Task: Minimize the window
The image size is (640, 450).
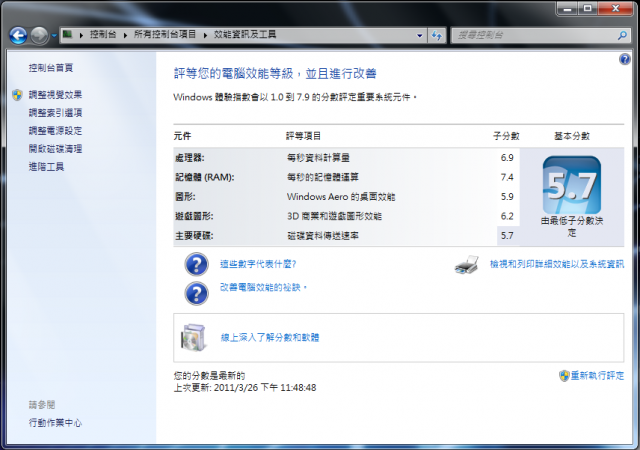Action: [567, 9]
